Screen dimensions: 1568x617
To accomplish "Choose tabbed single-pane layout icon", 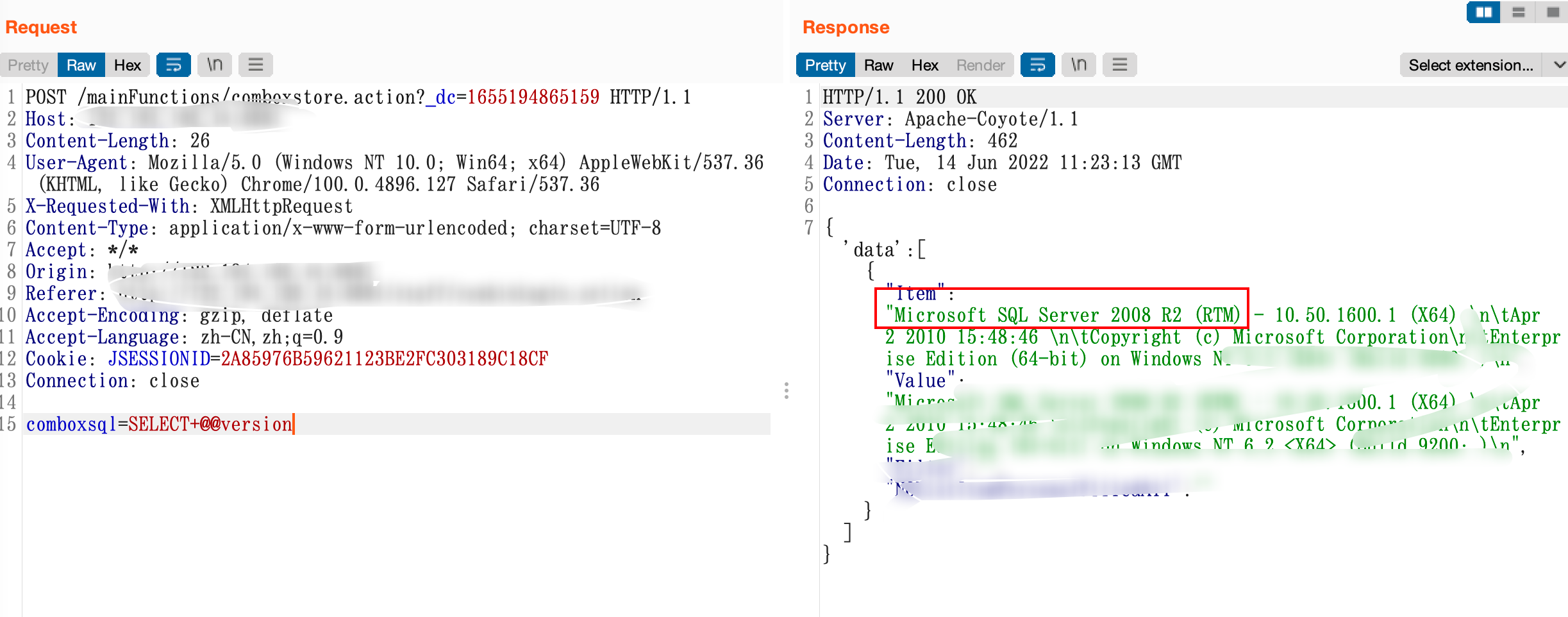I will tap(1553, 12).
